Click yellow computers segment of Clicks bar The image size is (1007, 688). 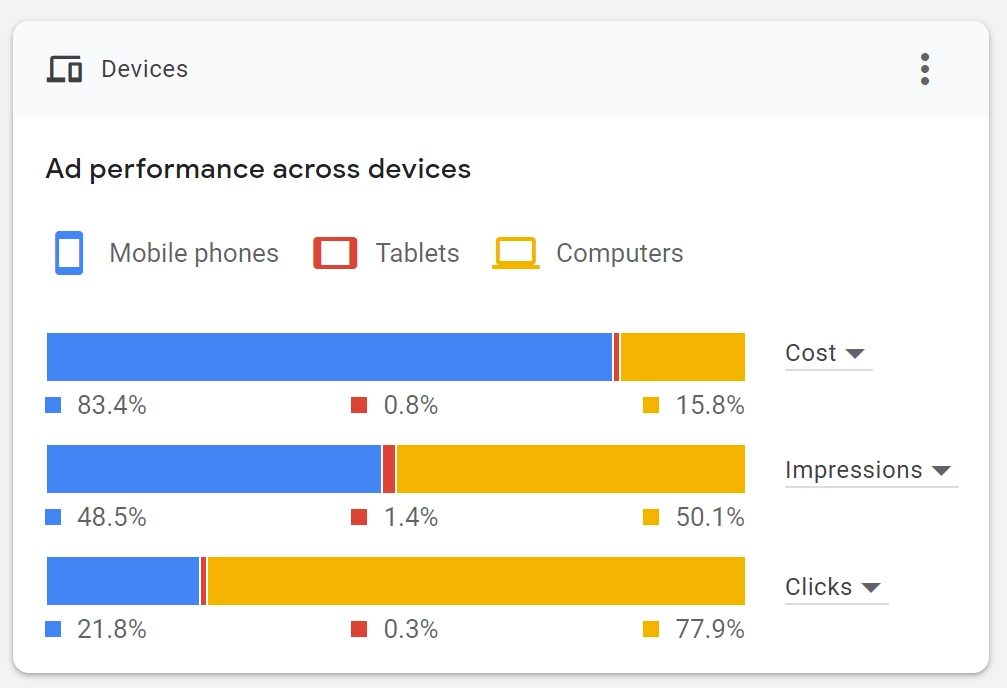(475, 581)
